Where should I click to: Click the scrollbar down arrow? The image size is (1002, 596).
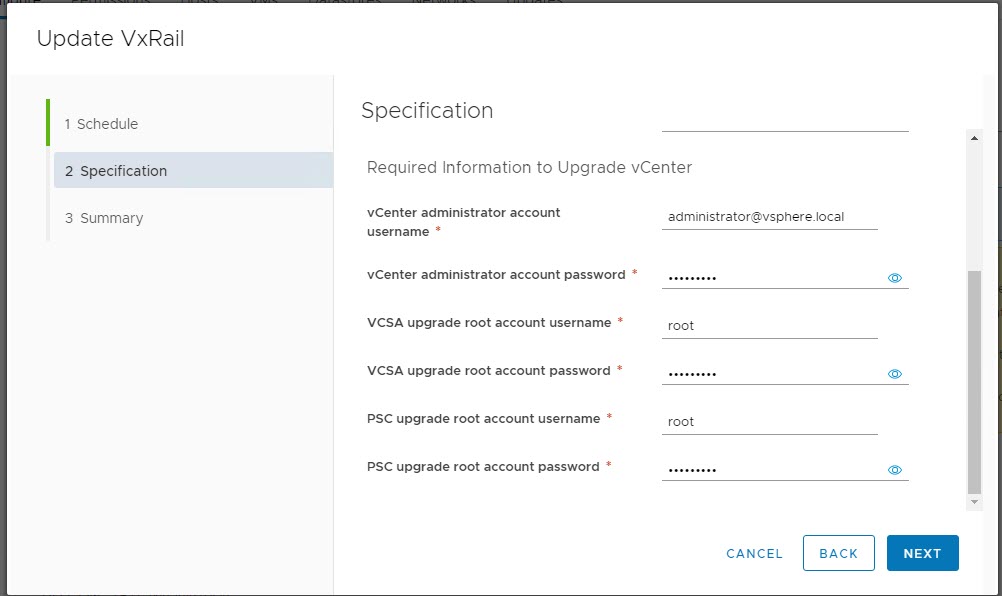coord(975,501)
